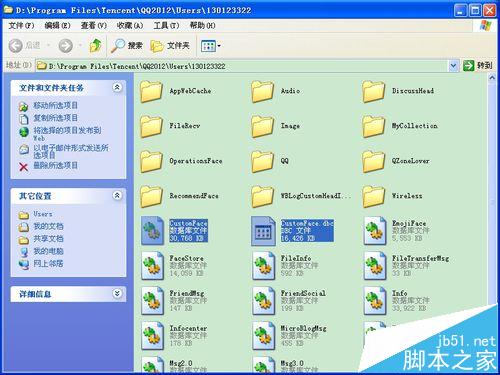The width and height of the screenshot is (500, 375).
Task: Select the CustomFace.dbc file icon
Action: pos(263,231)
